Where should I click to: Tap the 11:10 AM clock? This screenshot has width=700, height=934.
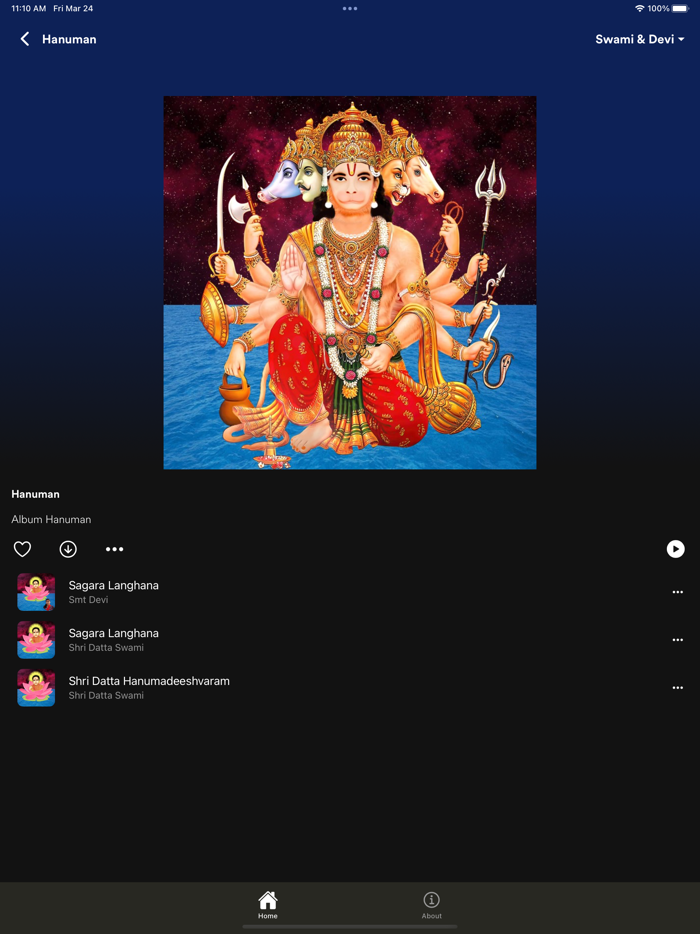click(28, 8)
